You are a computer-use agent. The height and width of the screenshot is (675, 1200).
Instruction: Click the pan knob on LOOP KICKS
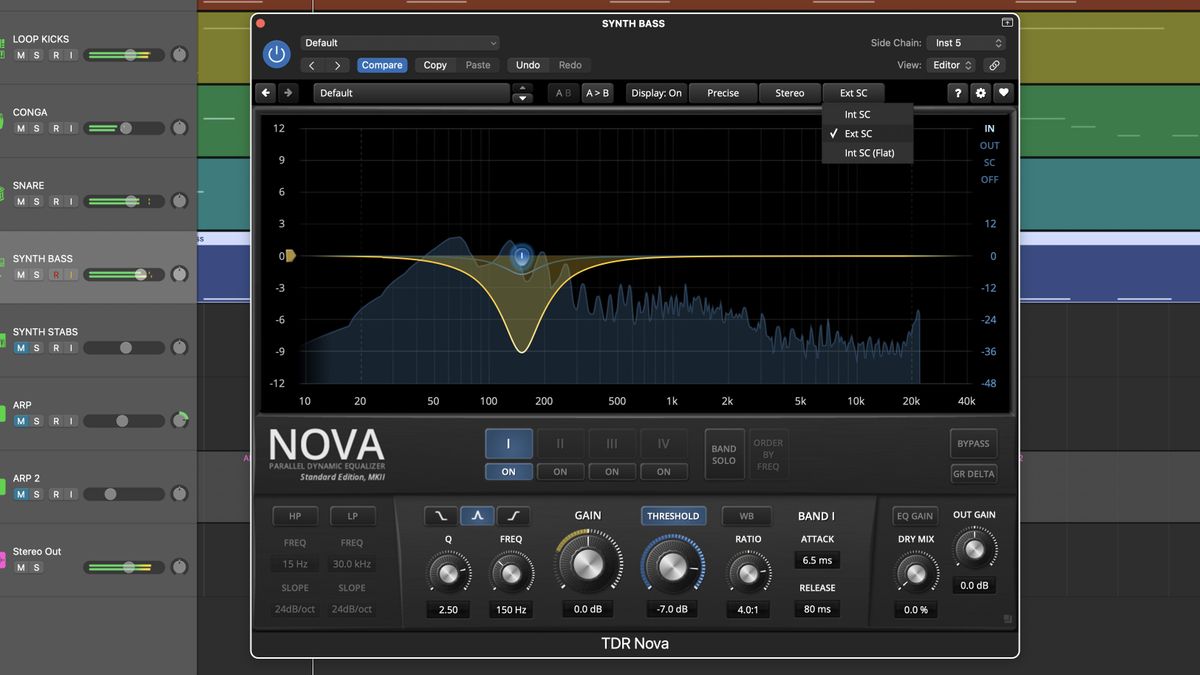pos(179,55)
